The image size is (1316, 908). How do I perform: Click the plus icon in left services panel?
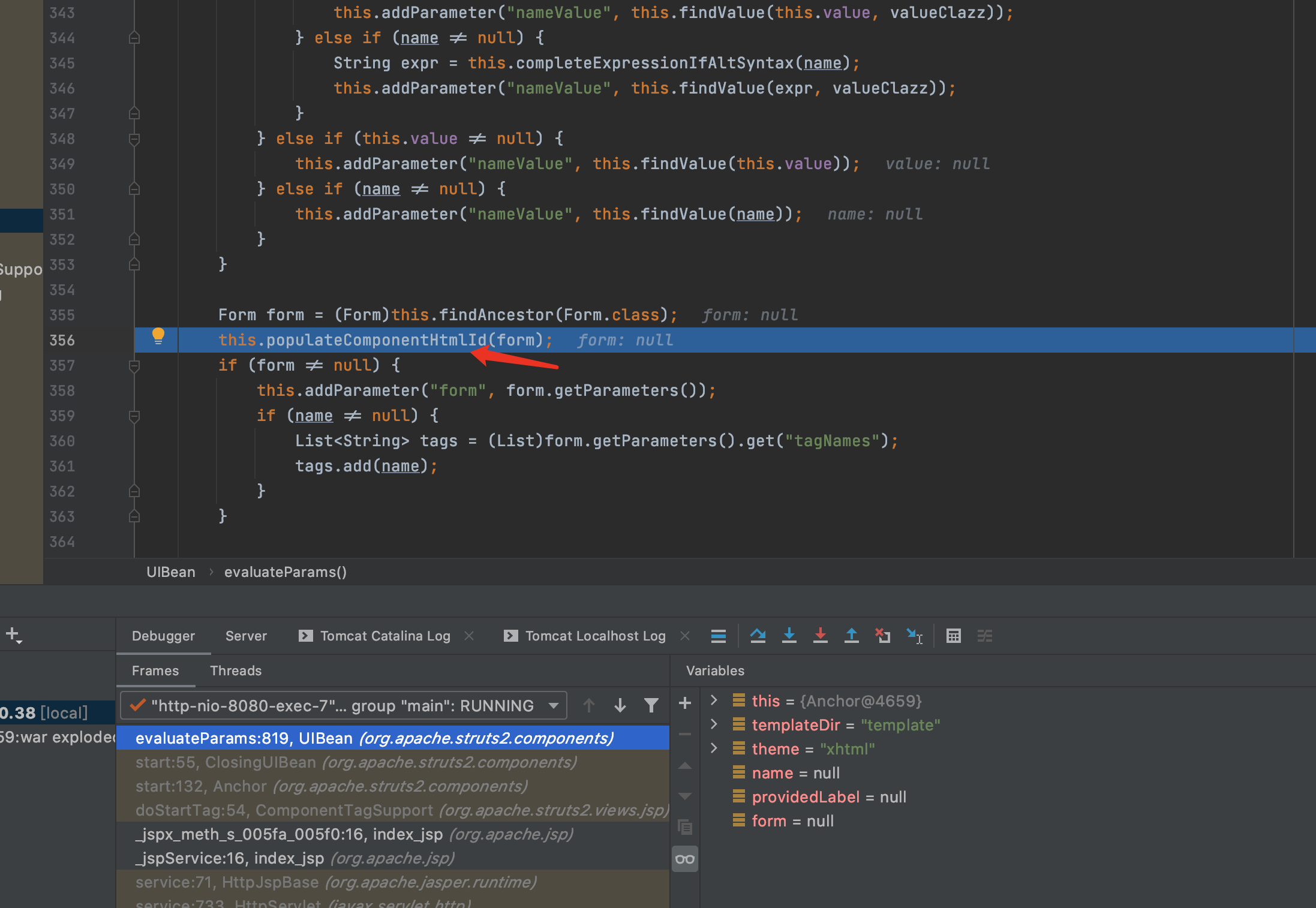[x=13, y=635]
